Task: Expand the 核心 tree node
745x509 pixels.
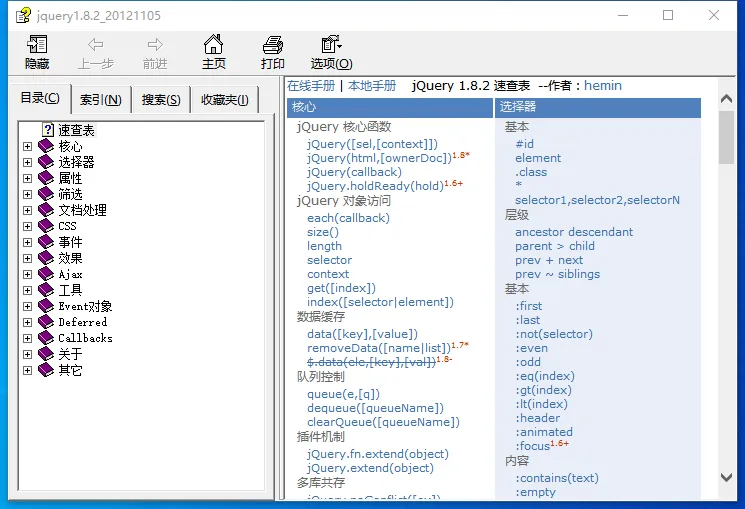Action: pyautogui.click(x=28, y=146)
